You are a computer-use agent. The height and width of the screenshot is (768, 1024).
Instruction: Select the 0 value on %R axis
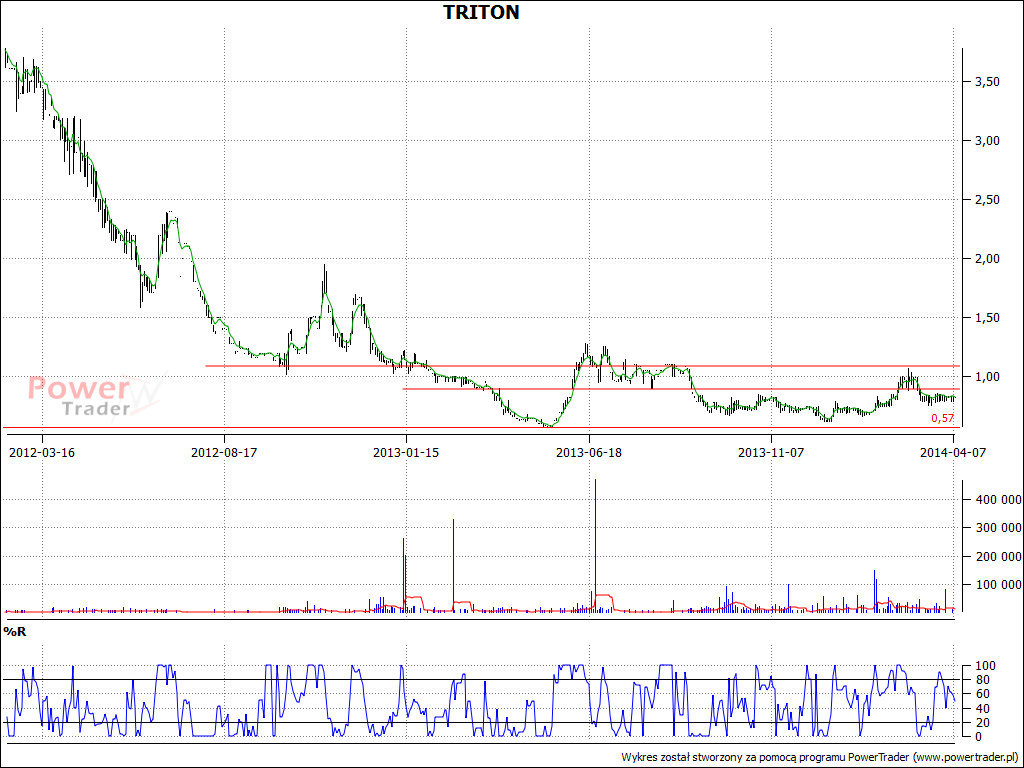coord(978,737)
